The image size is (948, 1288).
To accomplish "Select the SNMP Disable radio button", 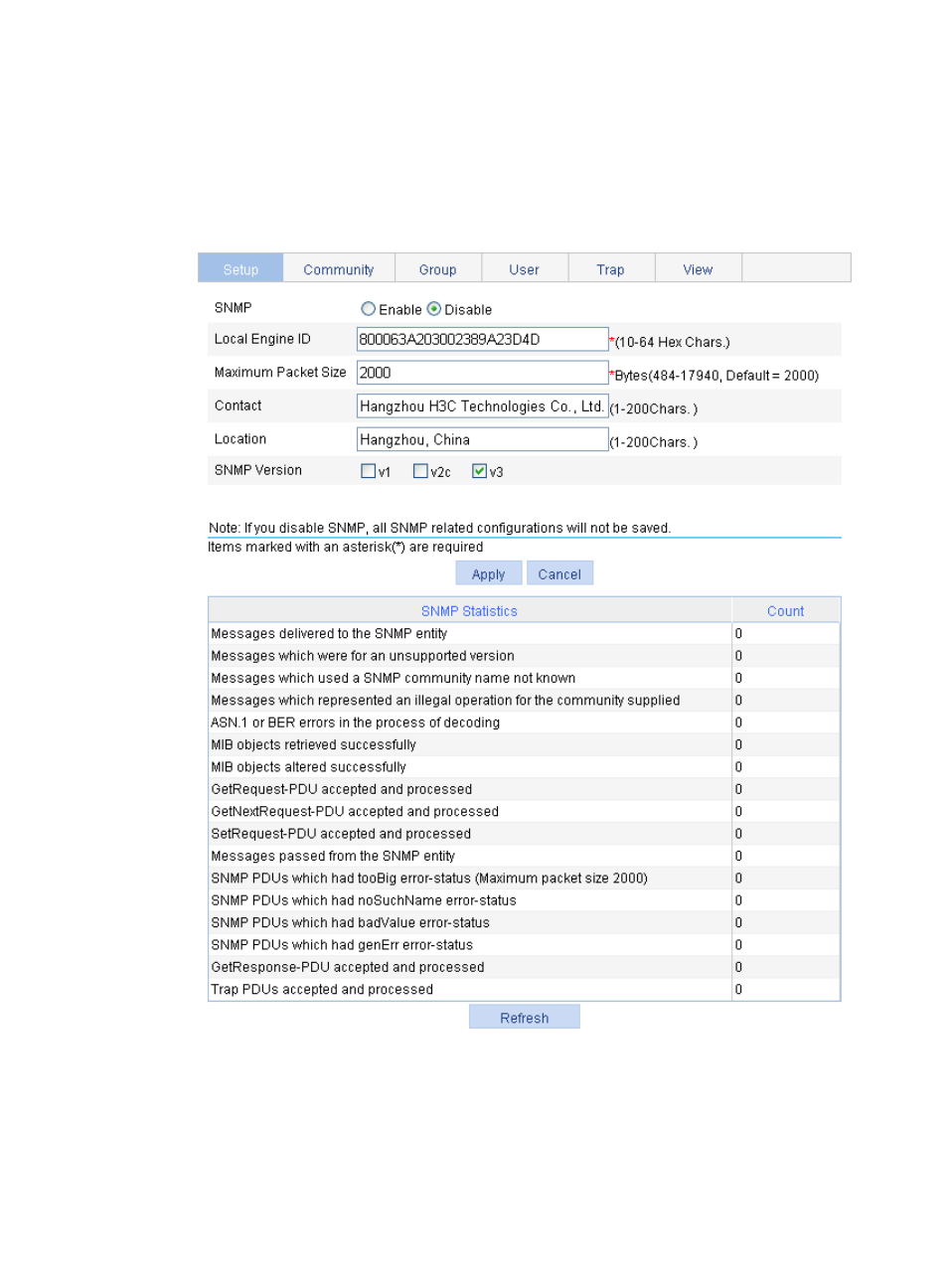I will point(434,309).
